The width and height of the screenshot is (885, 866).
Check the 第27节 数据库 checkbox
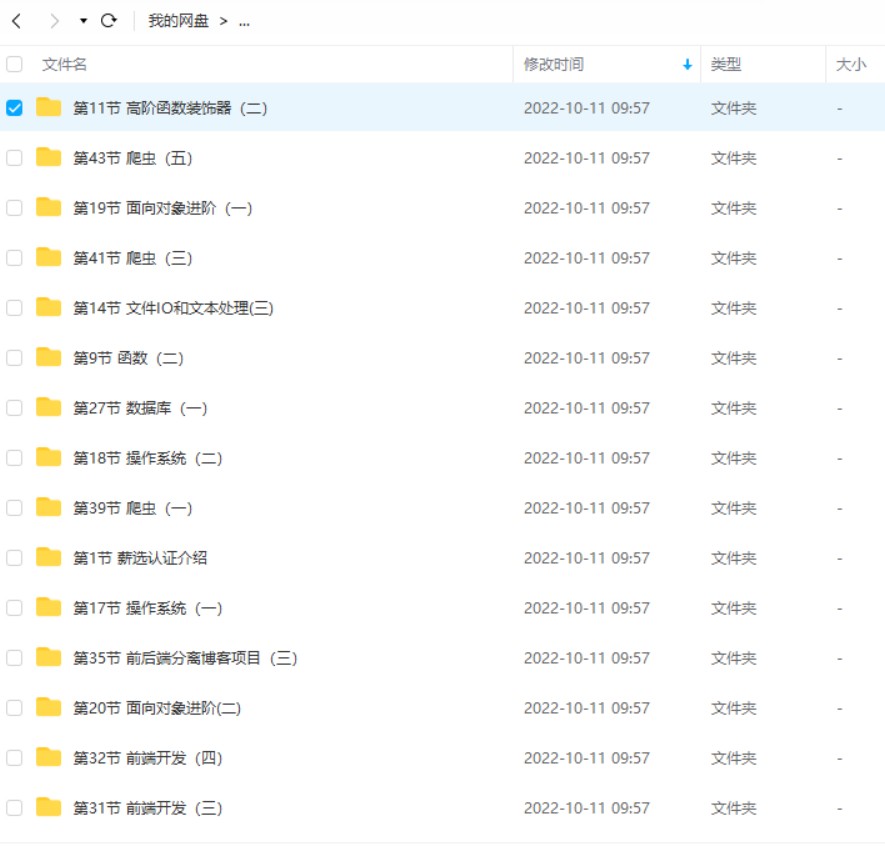tap(14, 408)
